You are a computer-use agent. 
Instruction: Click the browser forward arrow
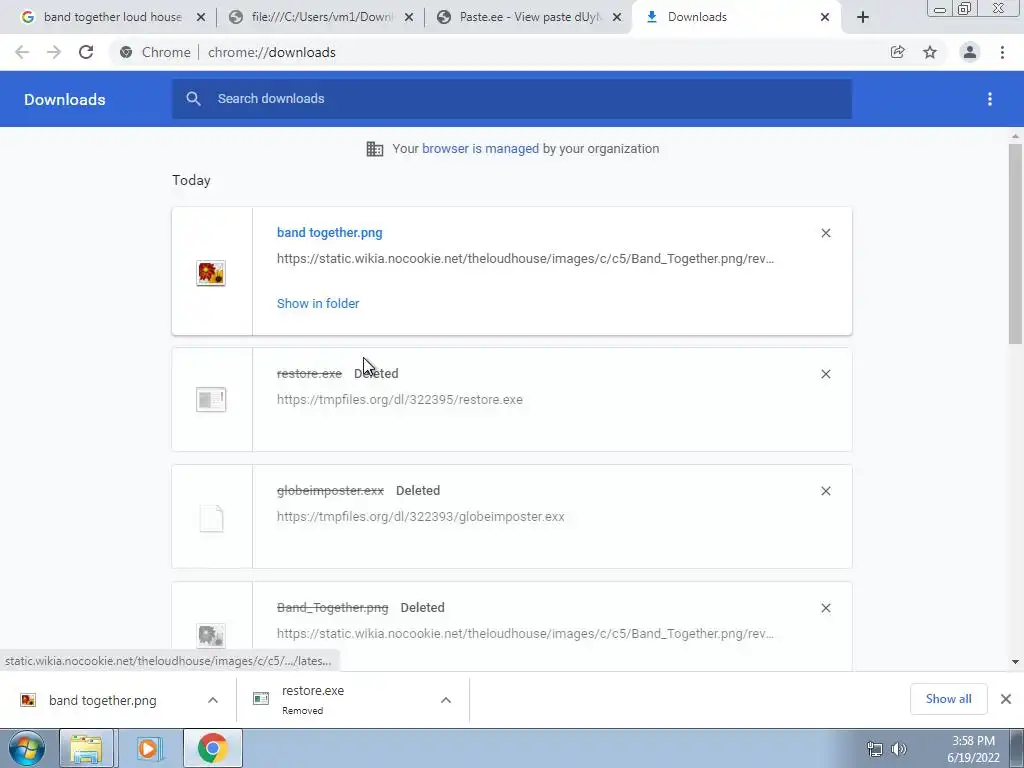pos(54,52)
